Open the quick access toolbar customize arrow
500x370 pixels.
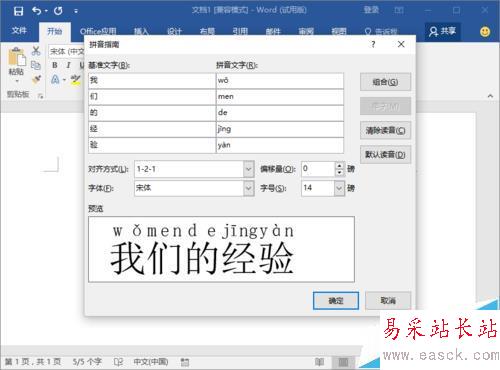[x=76, y=11]
